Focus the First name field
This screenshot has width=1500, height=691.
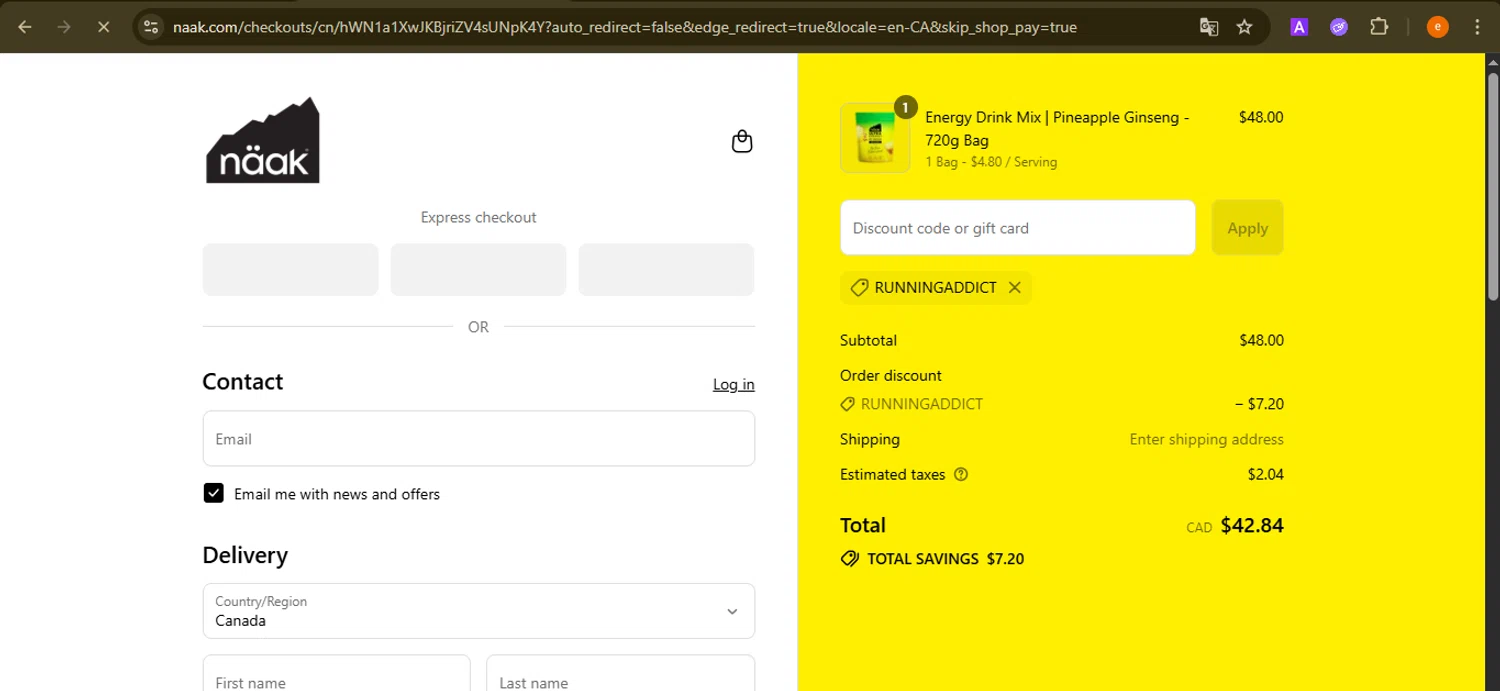tap(336, 674)
